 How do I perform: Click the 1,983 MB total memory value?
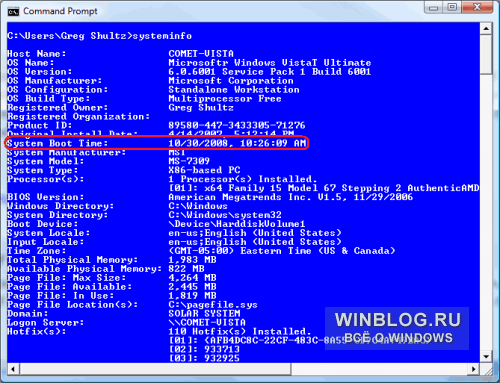[x=192, y=260]
